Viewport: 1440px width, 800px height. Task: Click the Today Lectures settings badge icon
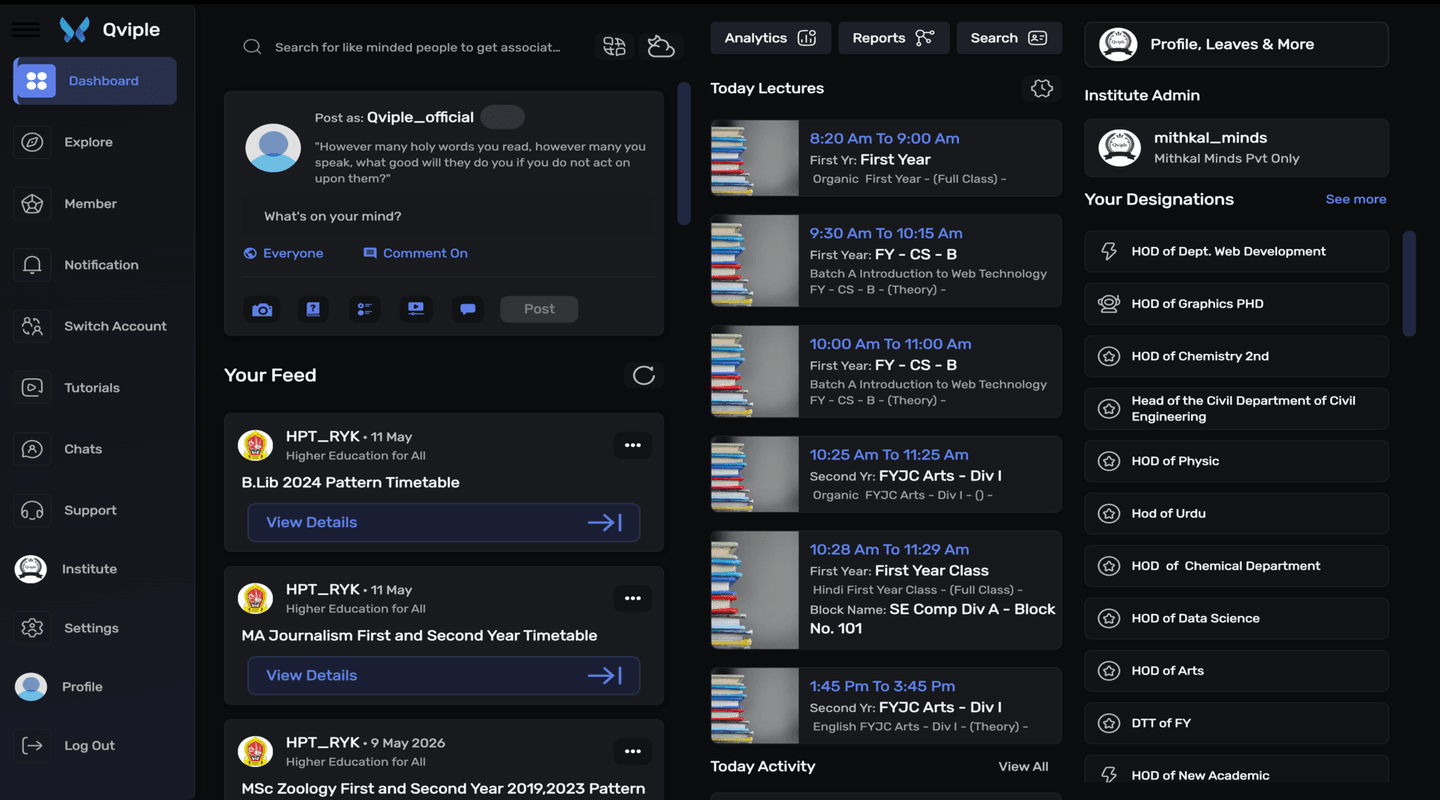(x=1041, y=88)
